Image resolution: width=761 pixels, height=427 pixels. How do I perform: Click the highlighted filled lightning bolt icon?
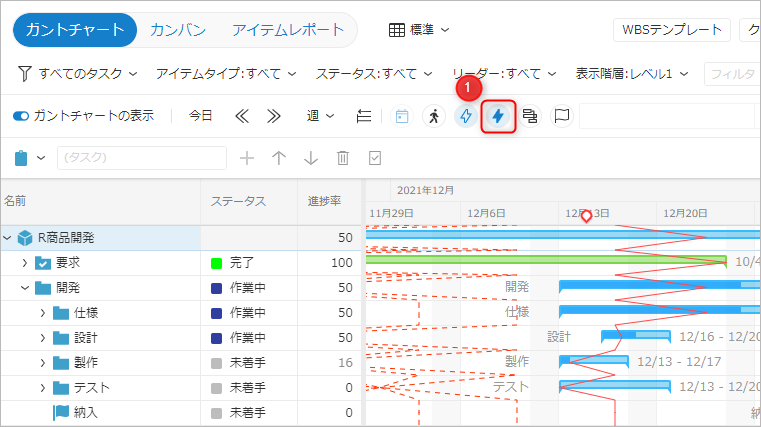(498, 116)
